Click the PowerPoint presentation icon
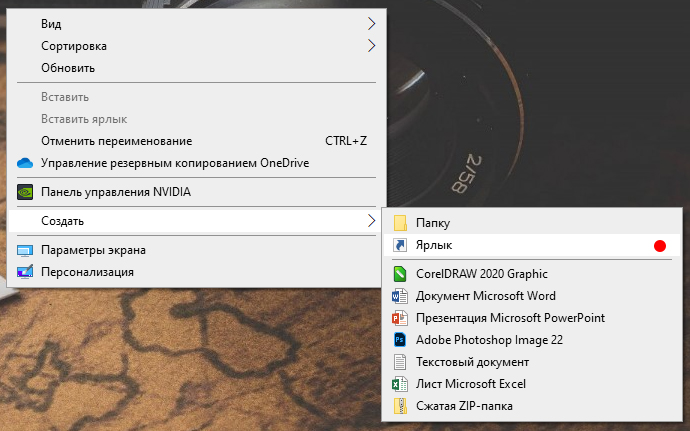 400,318
